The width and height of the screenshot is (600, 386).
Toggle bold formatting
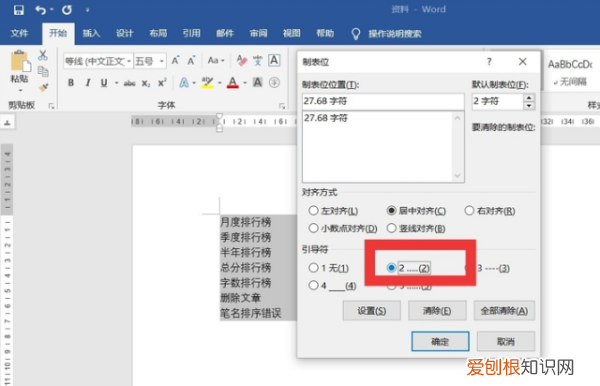71,83
